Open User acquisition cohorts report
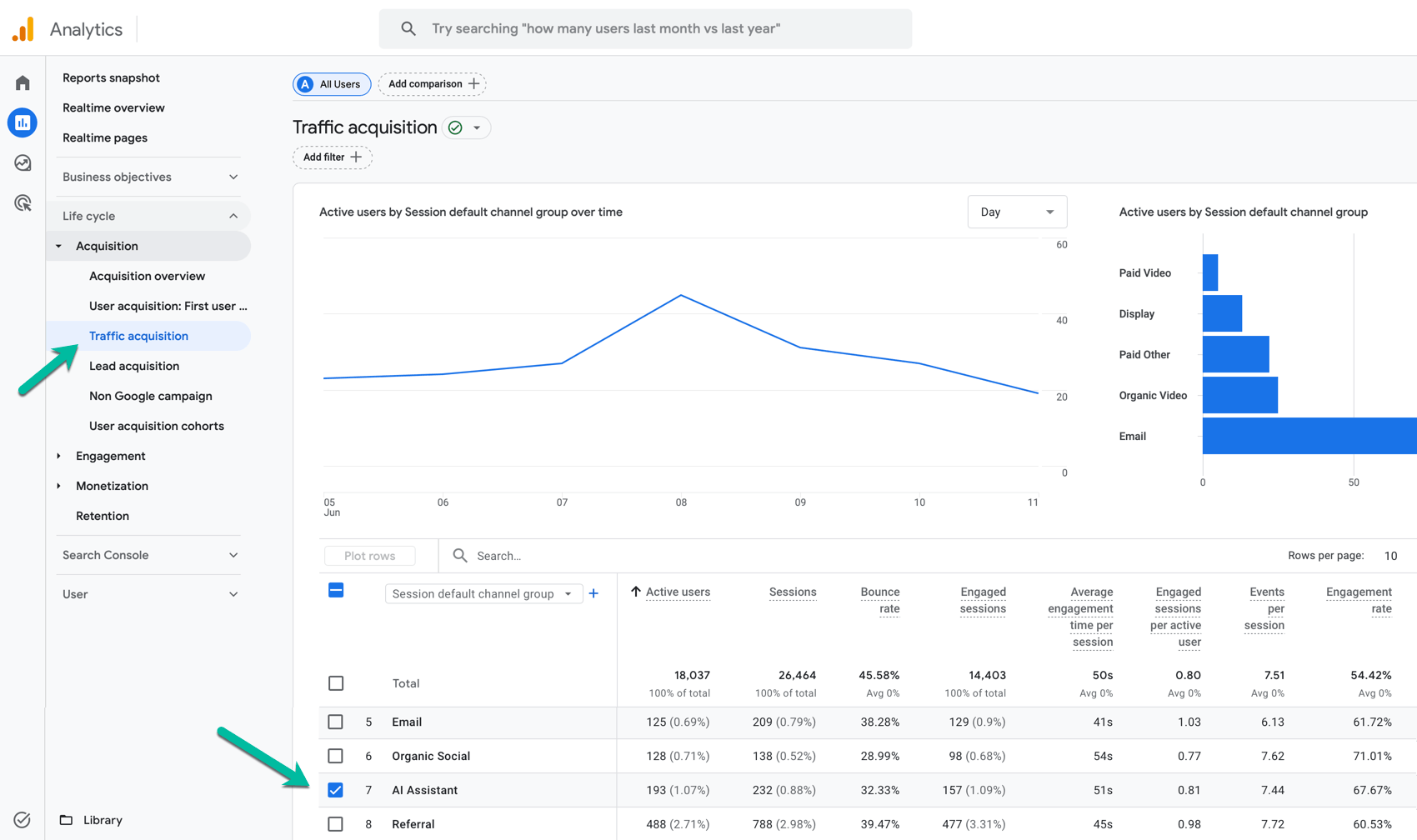This screenshot has height=840, width=1417. point(157,426)
